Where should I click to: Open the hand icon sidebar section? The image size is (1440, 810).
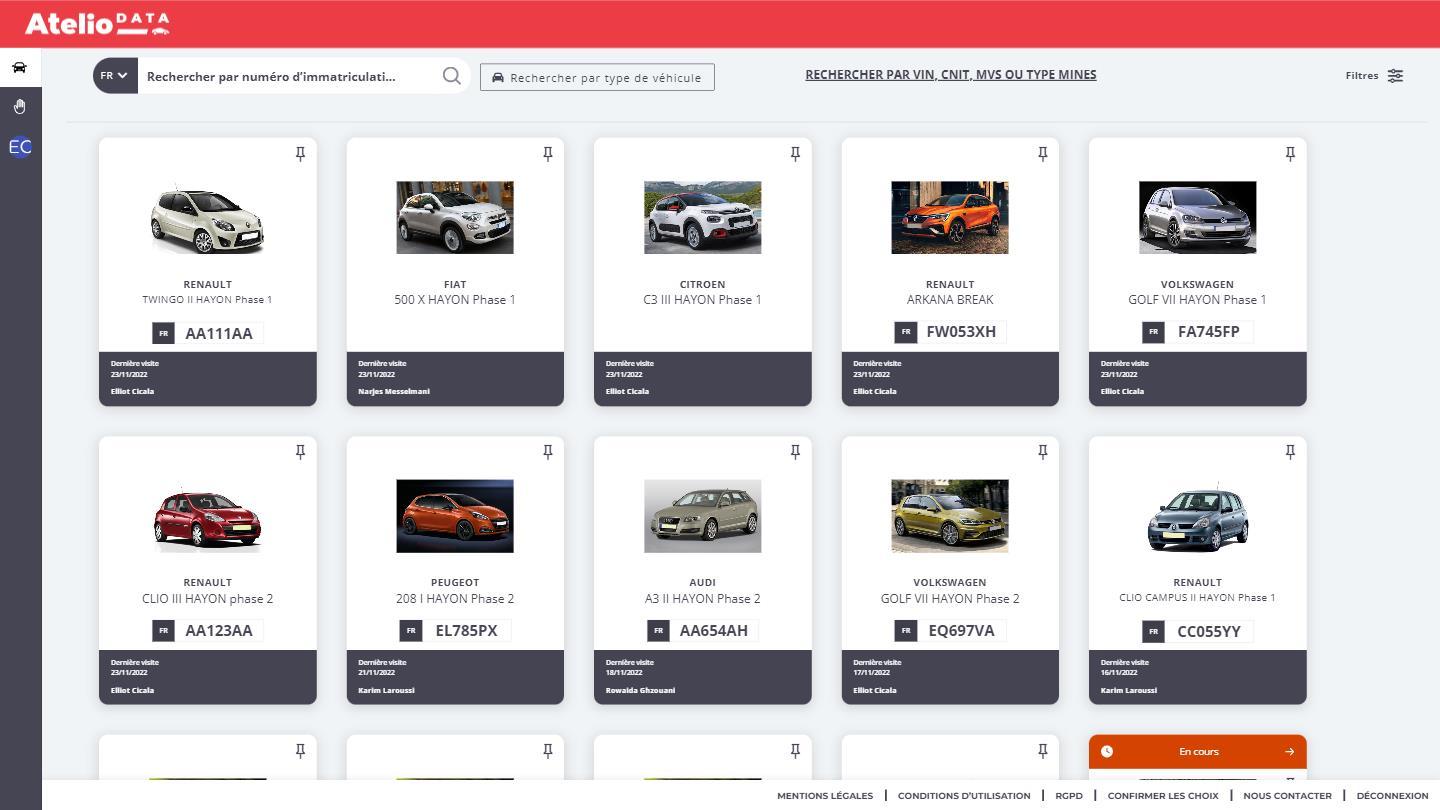pyautogui.click(x=20, y=106)
